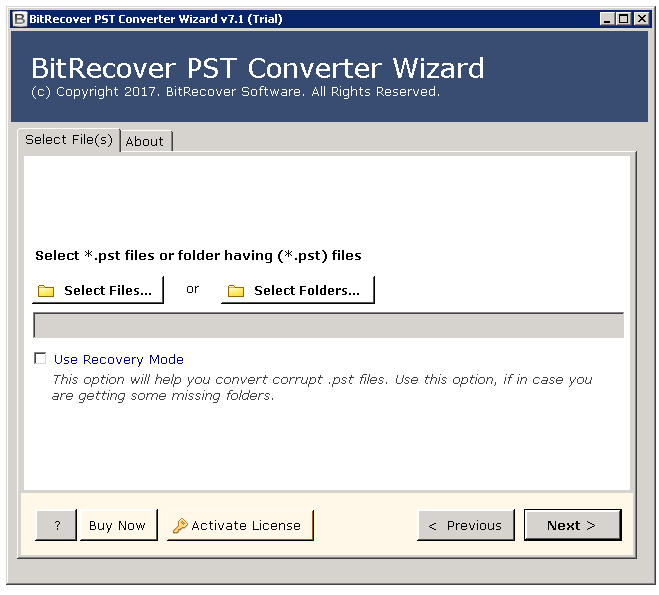Screen dimensions: 659x595
Task: Click the BitRecover app icon in title bar
Action: click(19, 19)
